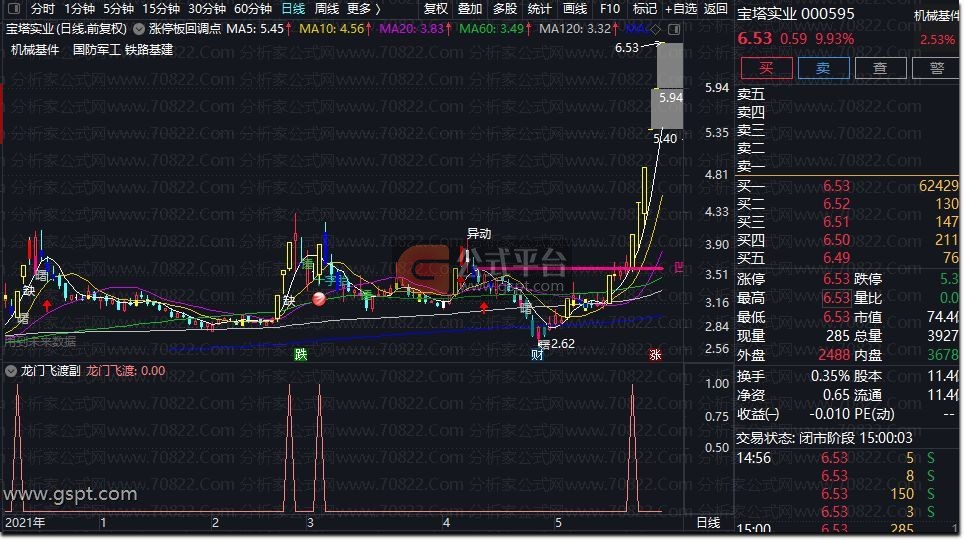The height and width of the screenshot is (540, 965).
Task: Click the green 跌 marker below the chart
Action: coord(300,354)
